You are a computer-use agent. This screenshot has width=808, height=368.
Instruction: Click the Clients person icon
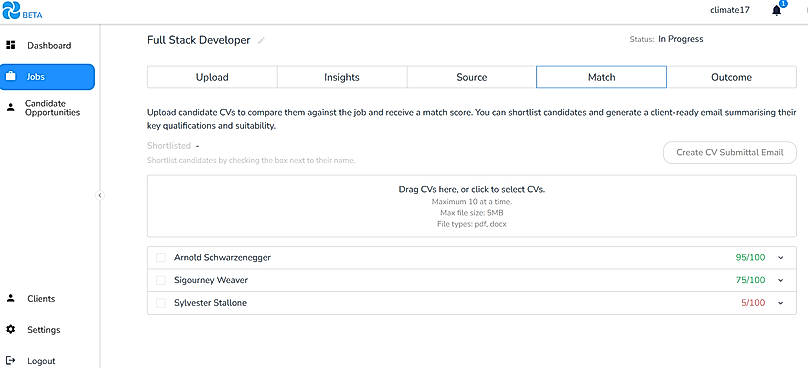(x=10, y=298)
